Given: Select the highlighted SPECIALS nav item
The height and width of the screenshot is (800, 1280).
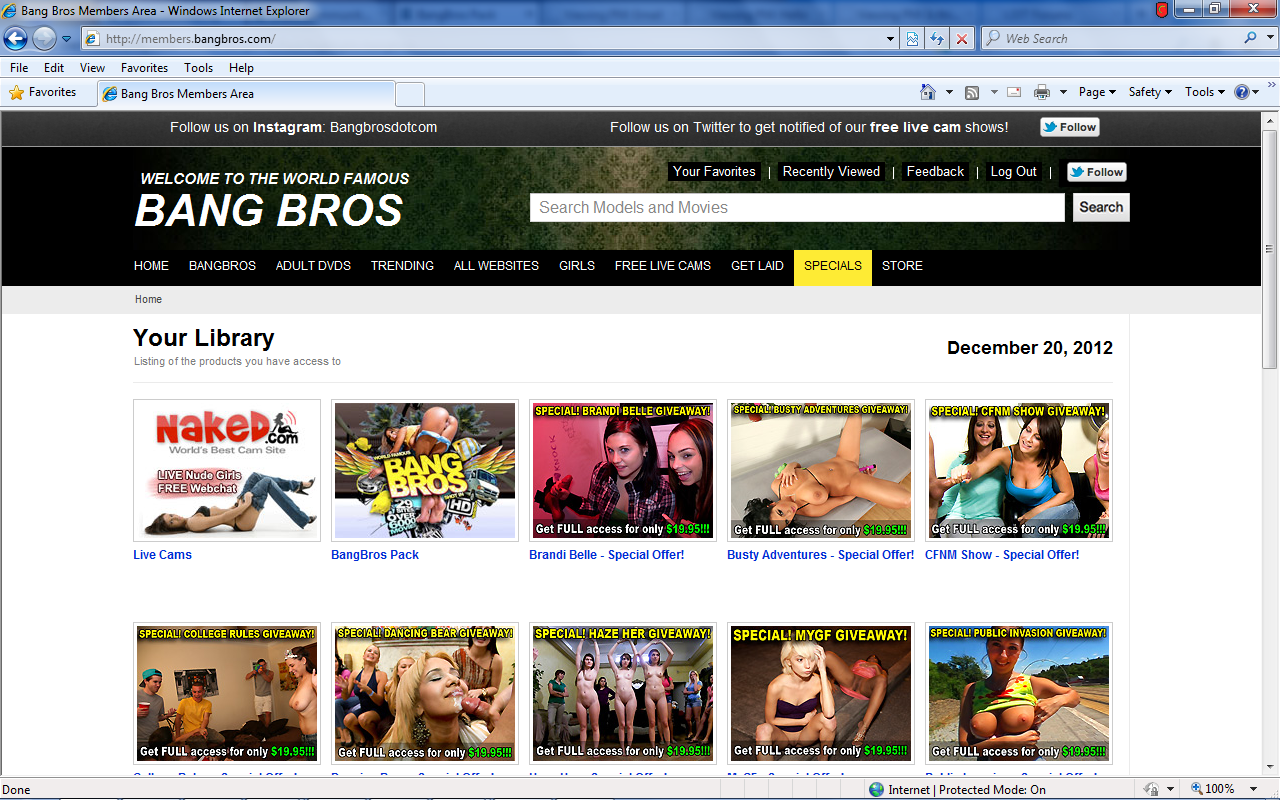Looking at the screenshot, I should pyautogui.click(x=833, y=266).
